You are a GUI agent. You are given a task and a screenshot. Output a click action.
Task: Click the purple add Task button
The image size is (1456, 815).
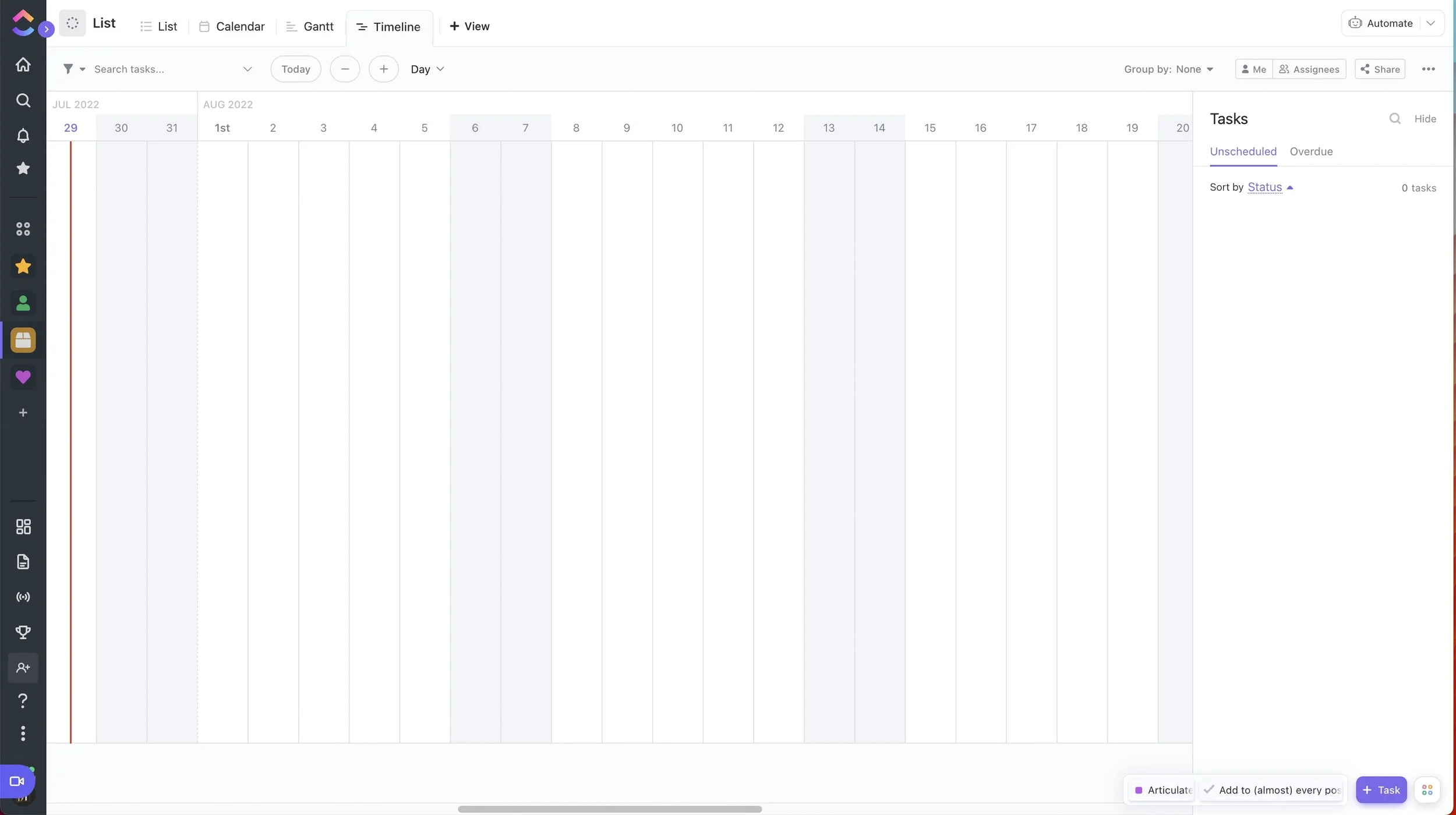coord(1381,790)
